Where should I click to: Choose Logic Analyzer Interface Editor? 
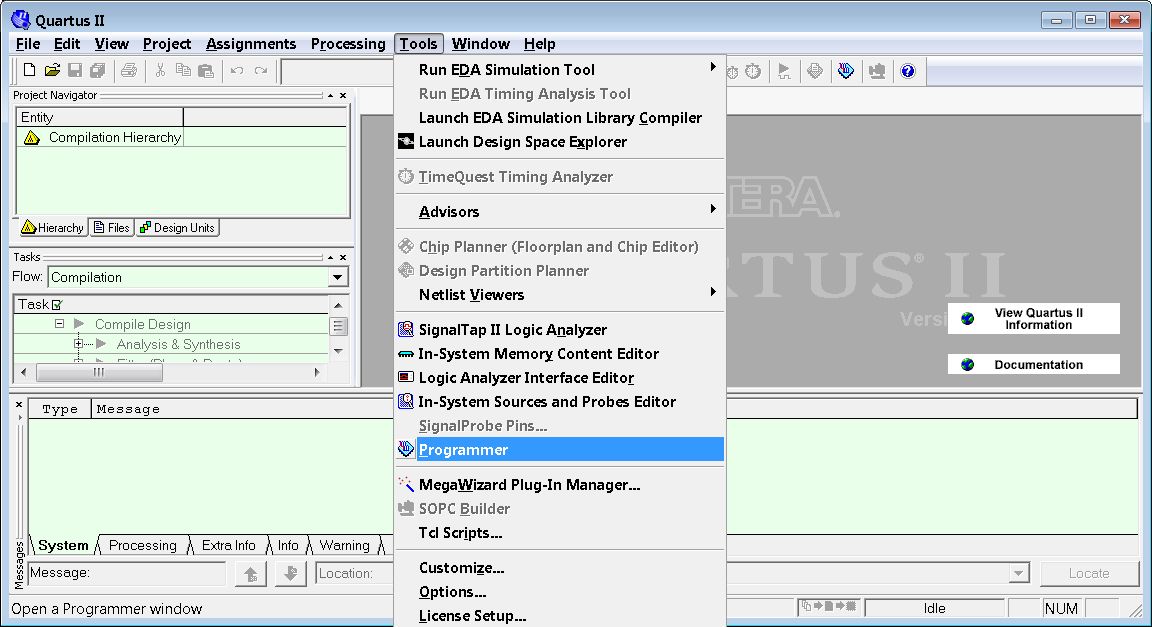click(x=560, y=378)
